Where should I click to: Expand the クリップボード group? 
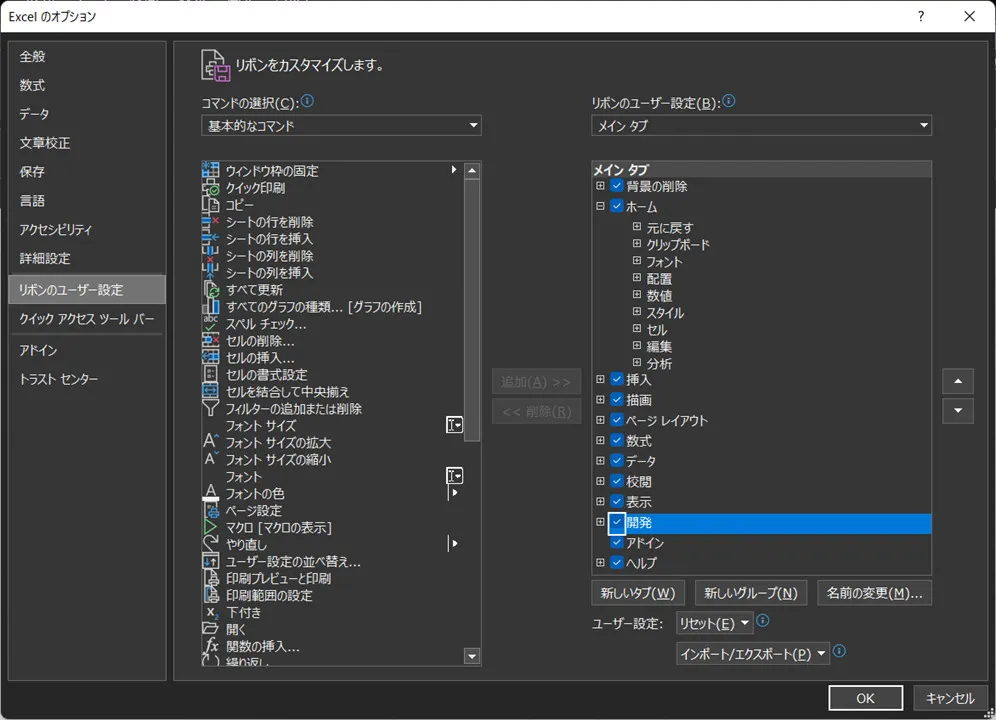pyautogui.click(x=637, y=245)
